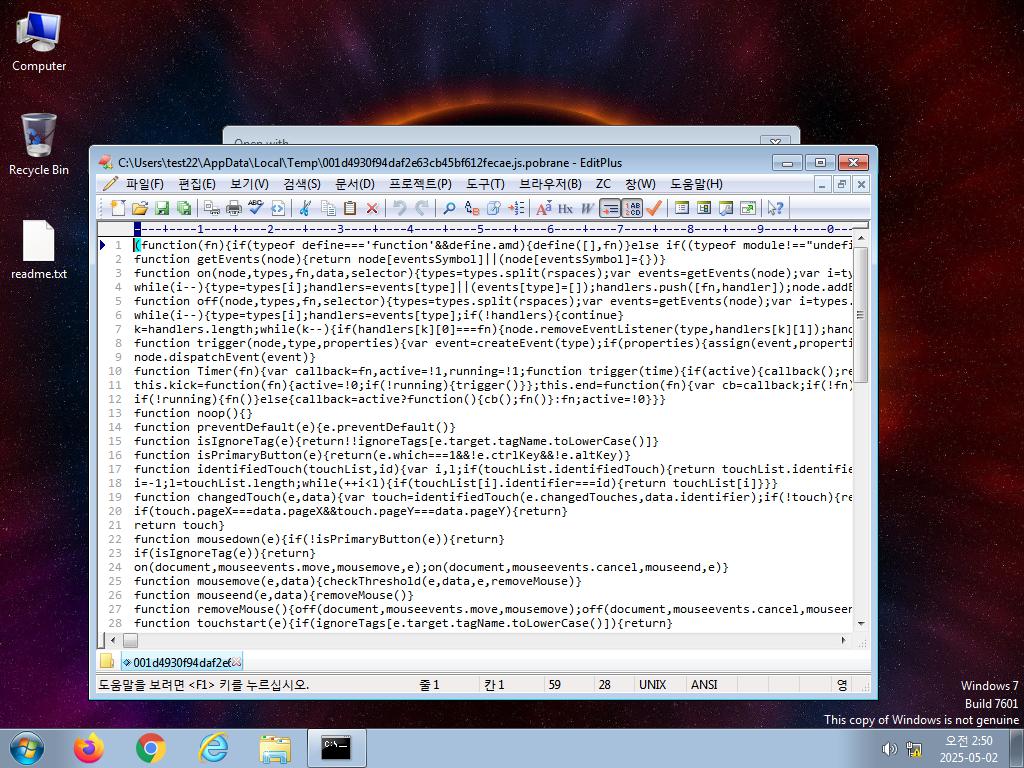This screenshot has width=1024, height=768.
Task: Click the horizontal scrollbar thumb
Action: pos(131,641)
